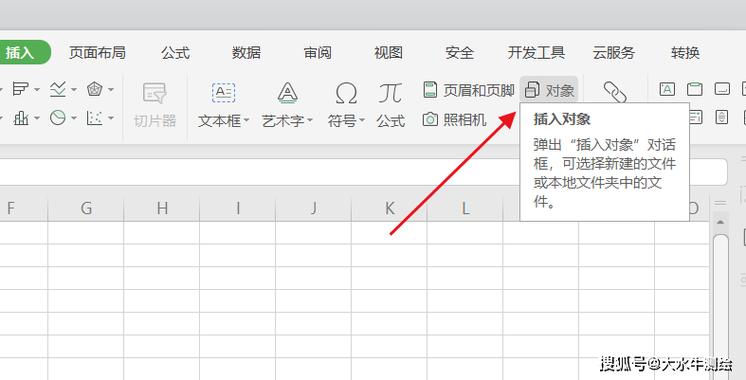Select column H header
Viewport: 746px width, 380px height.
click(x=162, y=208)
